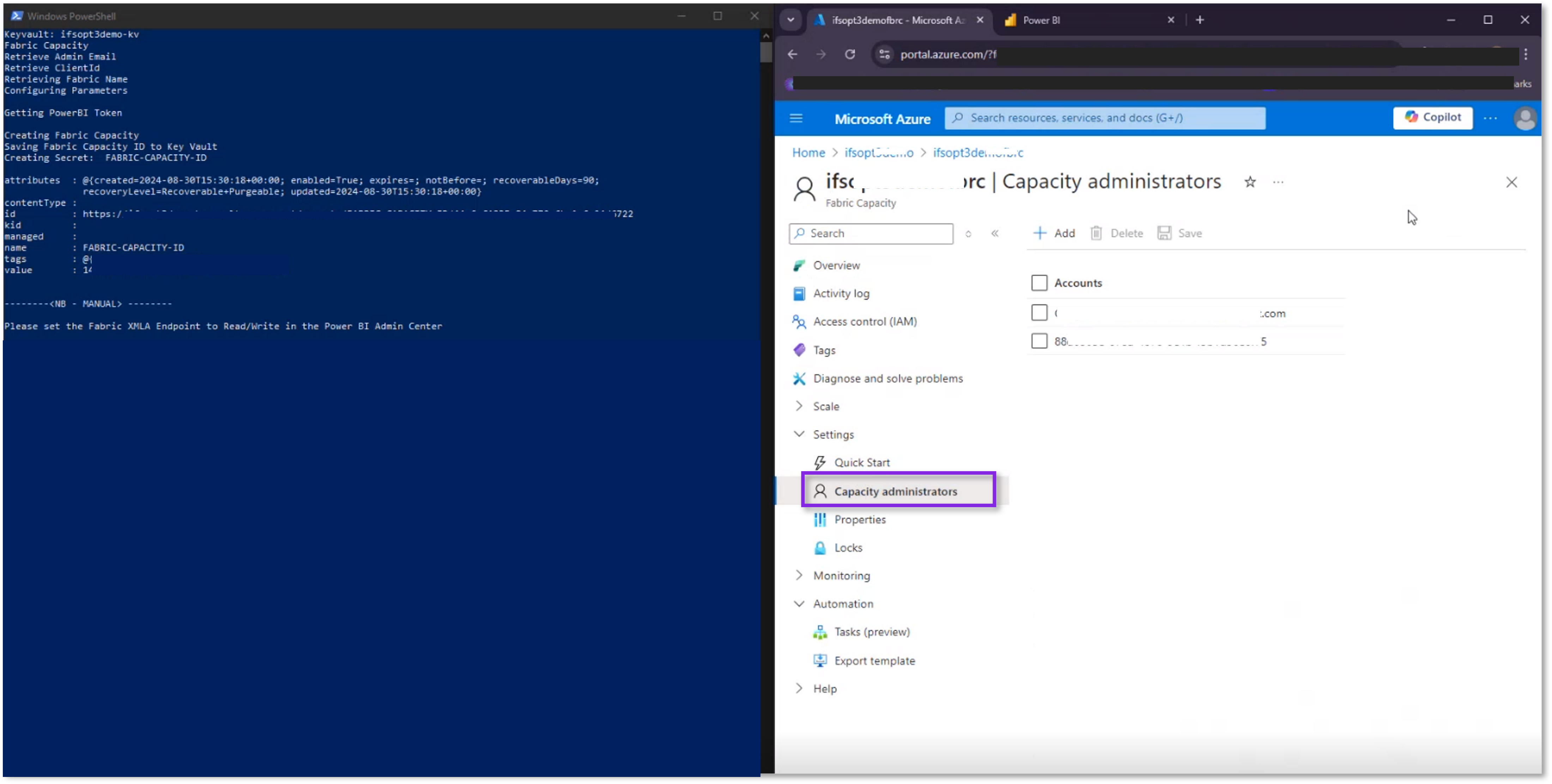
Task: Check the account row ending in .com
Action: point(1039,313)
